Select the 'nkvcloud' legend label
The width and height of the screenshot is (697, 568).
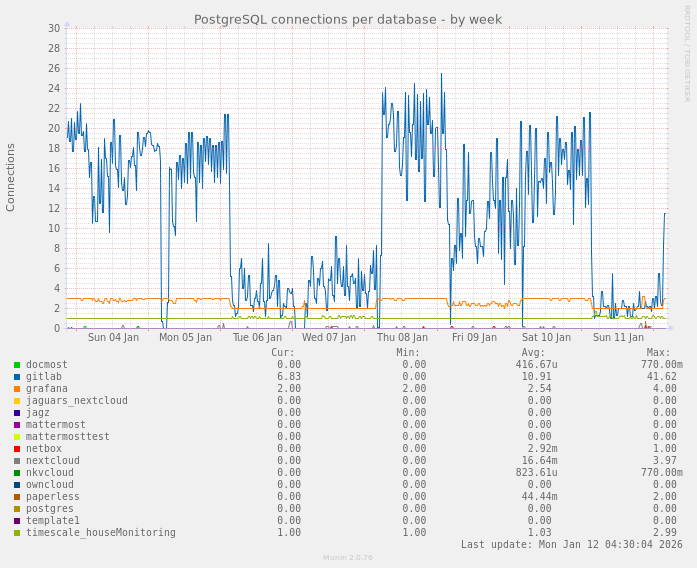(50, 472)
